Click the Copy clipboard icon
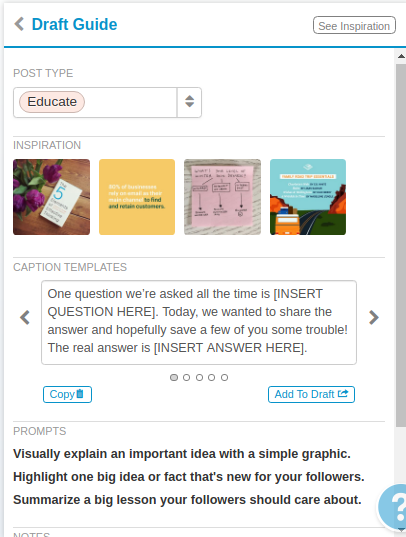The width and height of the screenshot is (406, 537). pos(80,394)
